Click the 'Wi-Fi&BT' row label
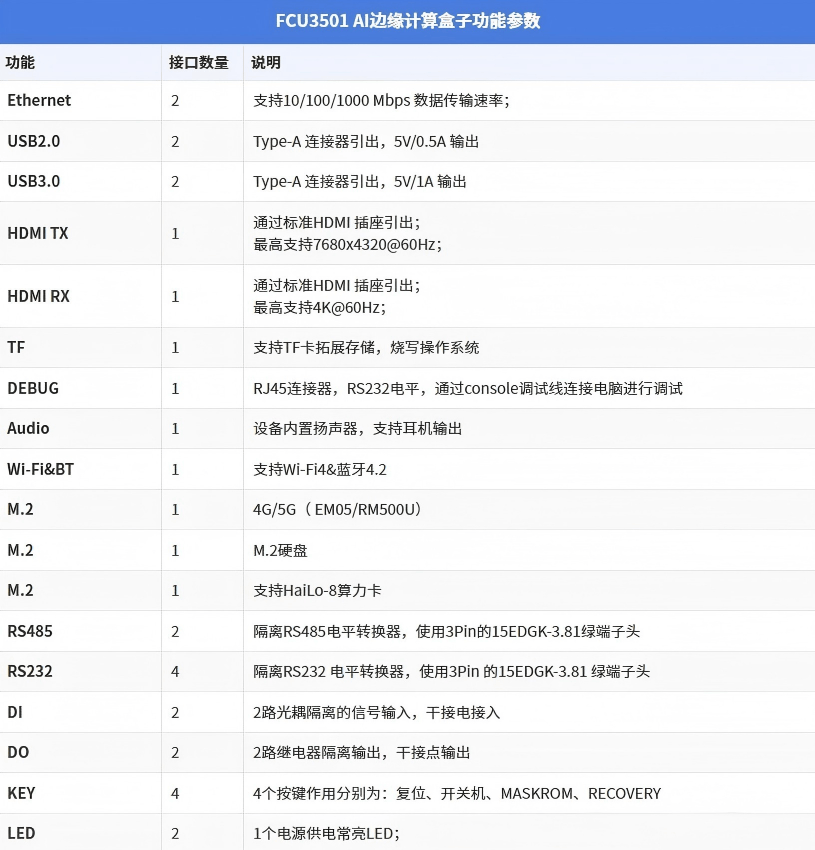The image size is (815, 850). coord(40,469)
